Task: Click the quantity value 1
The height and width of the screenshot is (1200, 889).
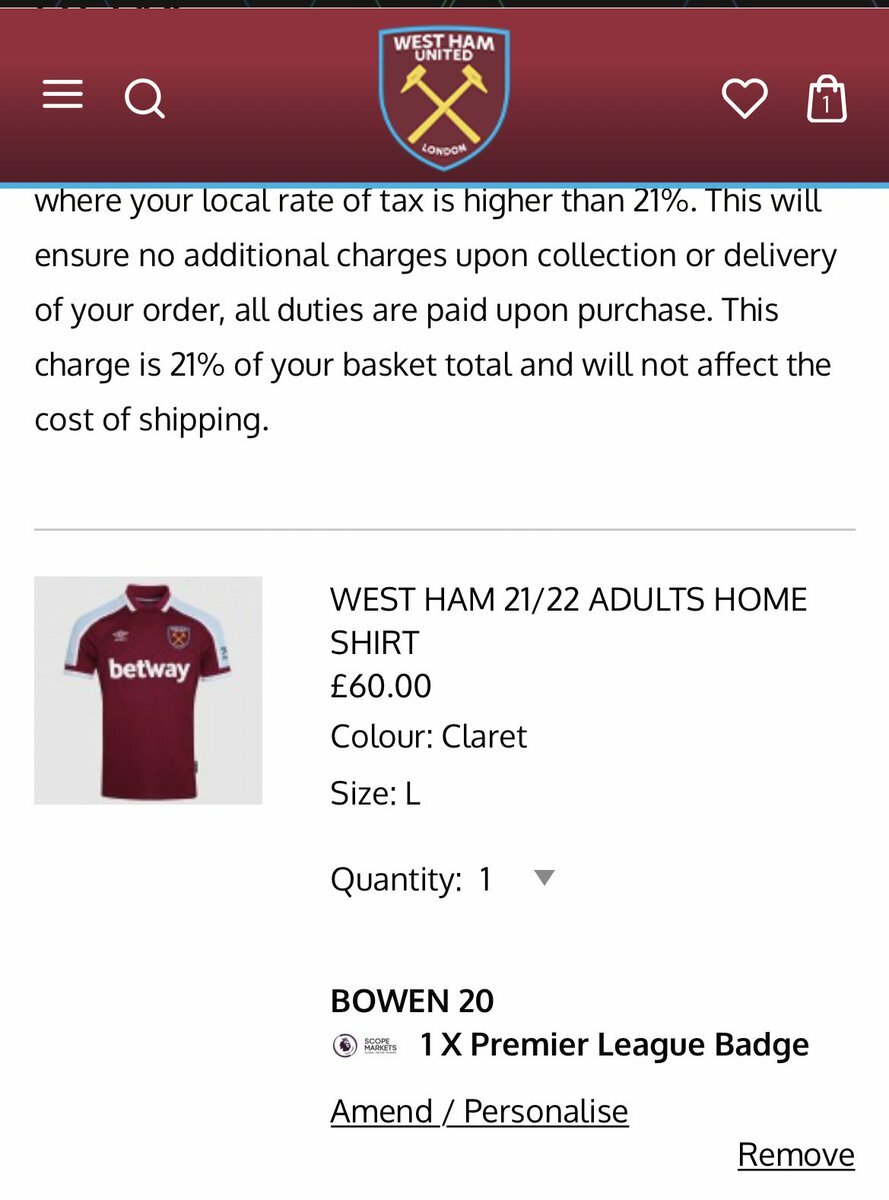Action: [486, 880]
